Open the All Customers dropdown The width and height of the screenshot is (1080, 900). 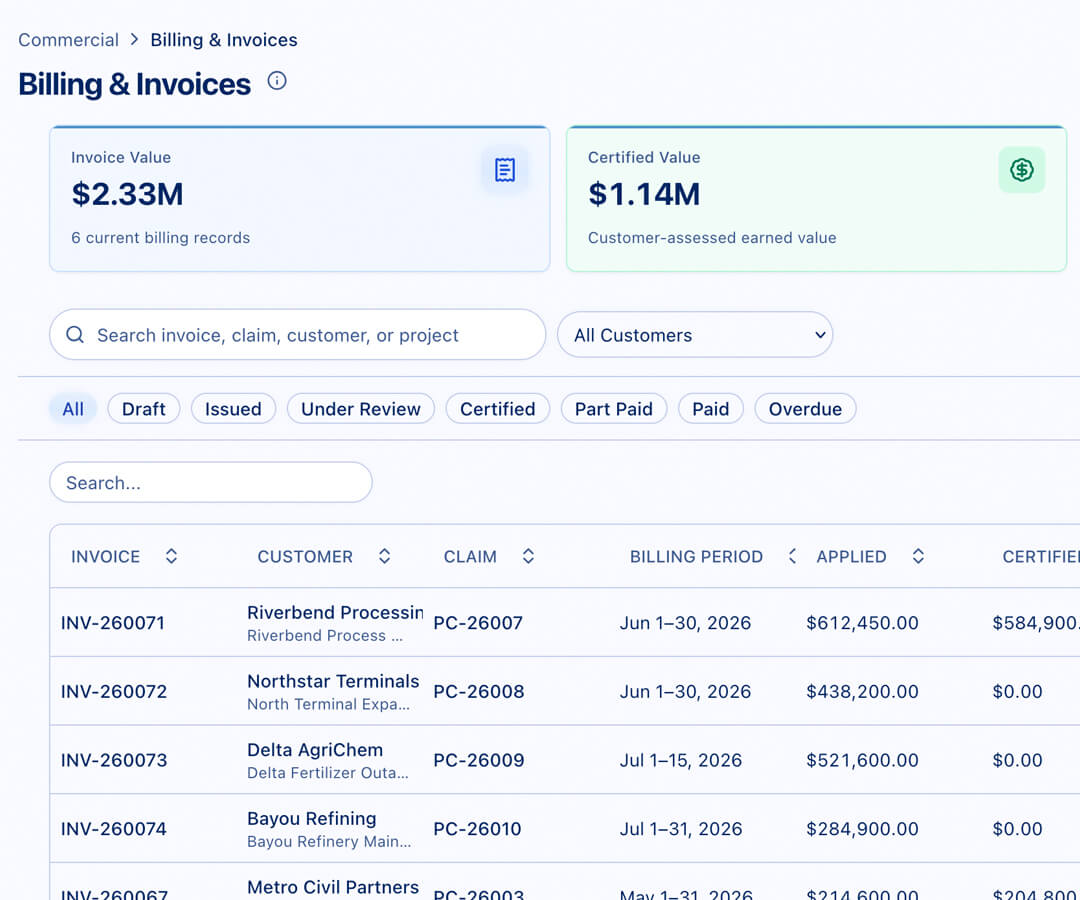[695, 335]
